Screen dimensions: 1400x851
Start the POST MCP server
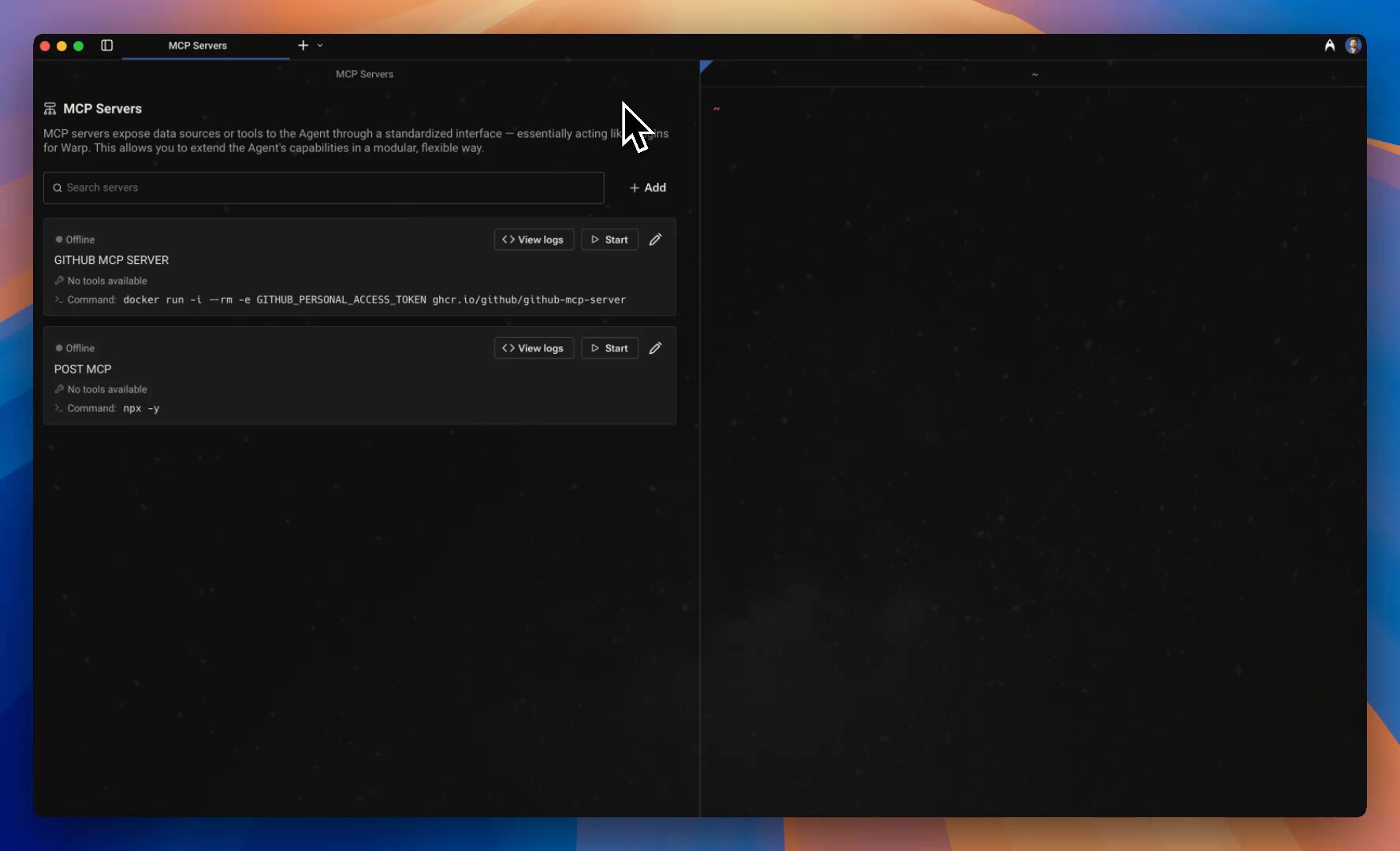coord(609,348)
